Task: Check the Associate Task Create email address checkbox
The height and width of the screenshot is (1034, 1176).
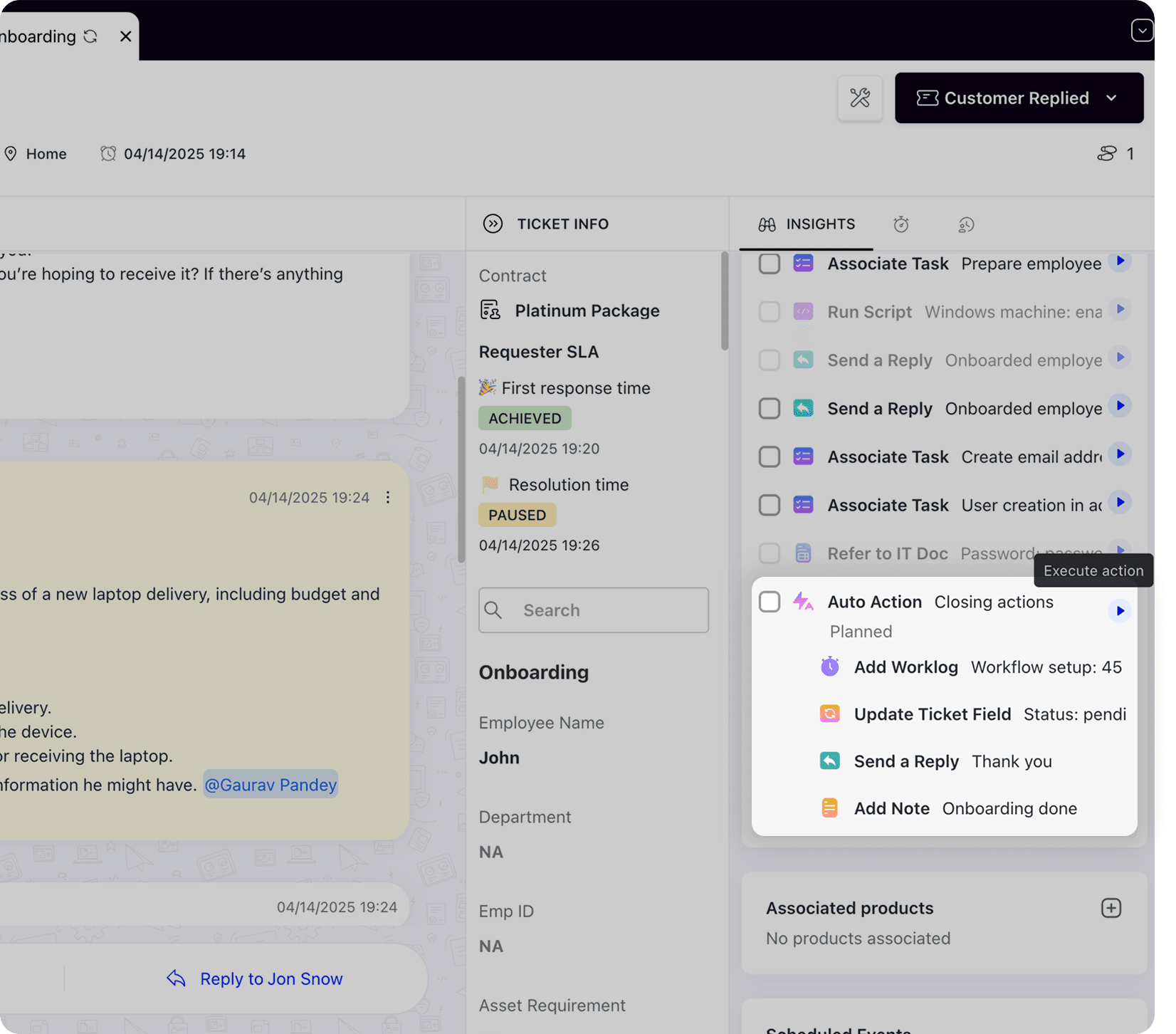Action: (770, 457)
